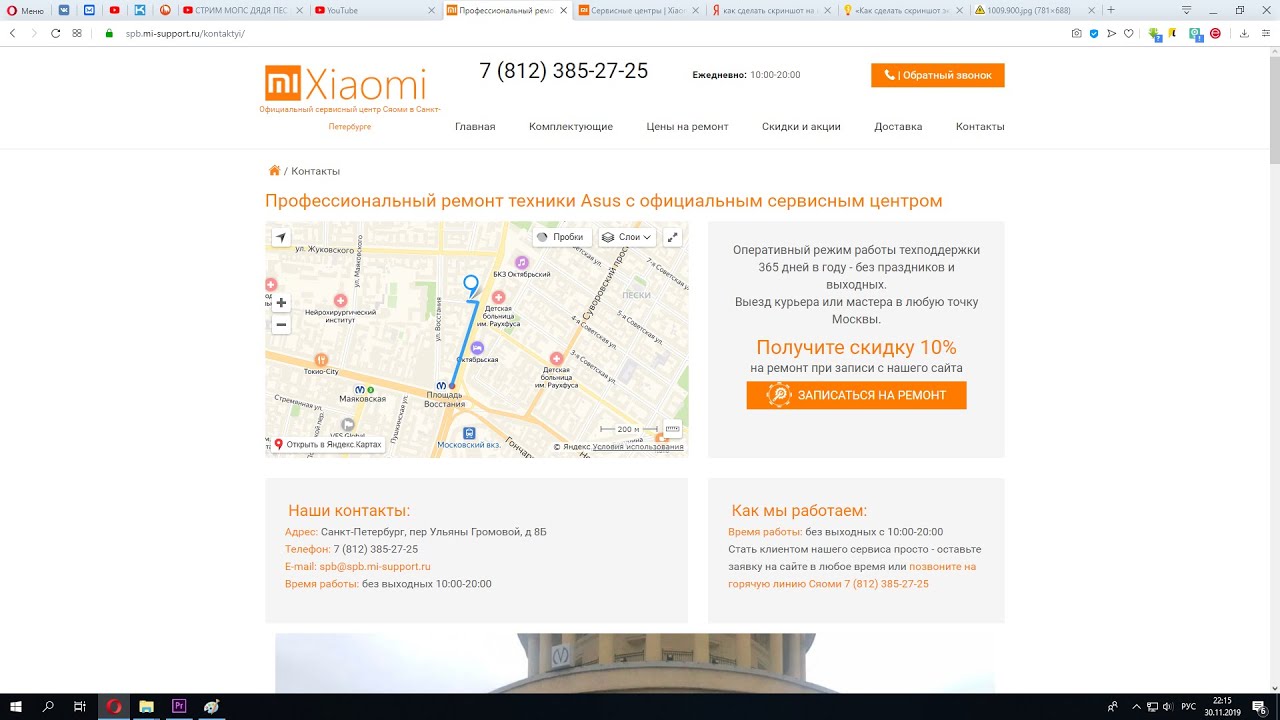Click the spb@spb.mi-support.ru email link

coord(375,566)
